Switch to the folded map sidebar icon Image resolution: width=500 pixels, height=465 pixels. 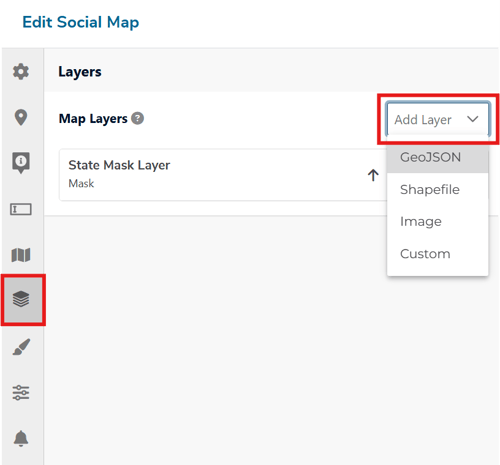click(x=21, y=255)
